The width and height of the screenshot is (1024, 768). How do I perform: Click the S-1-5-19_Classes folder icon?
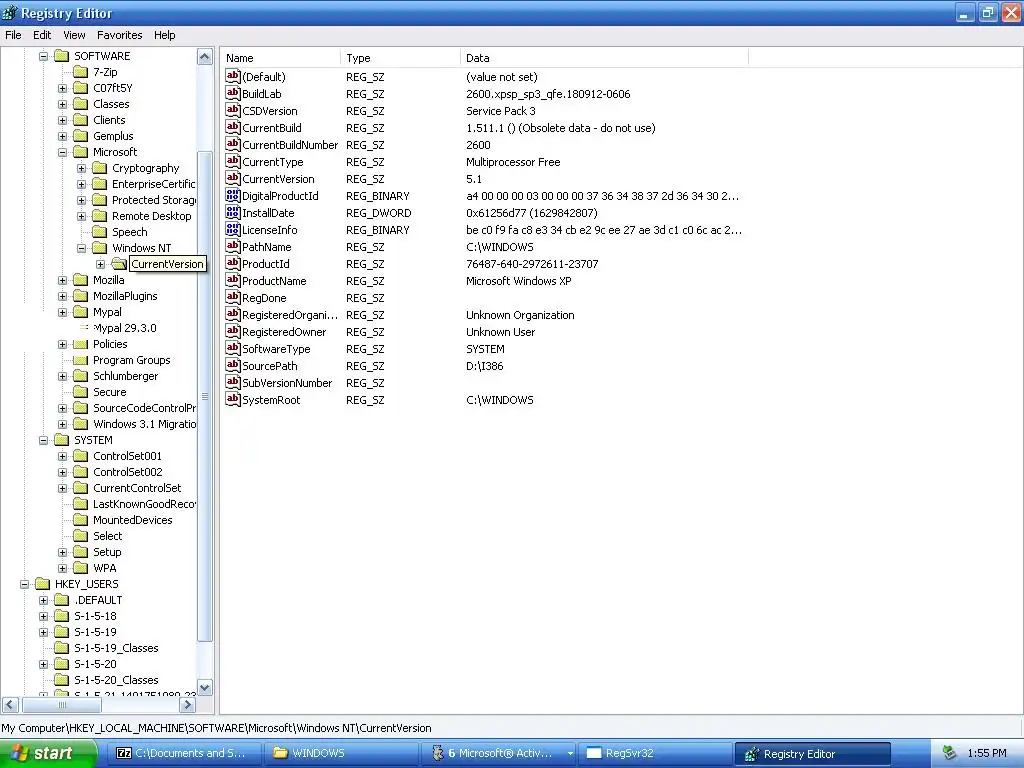(61, 648)
